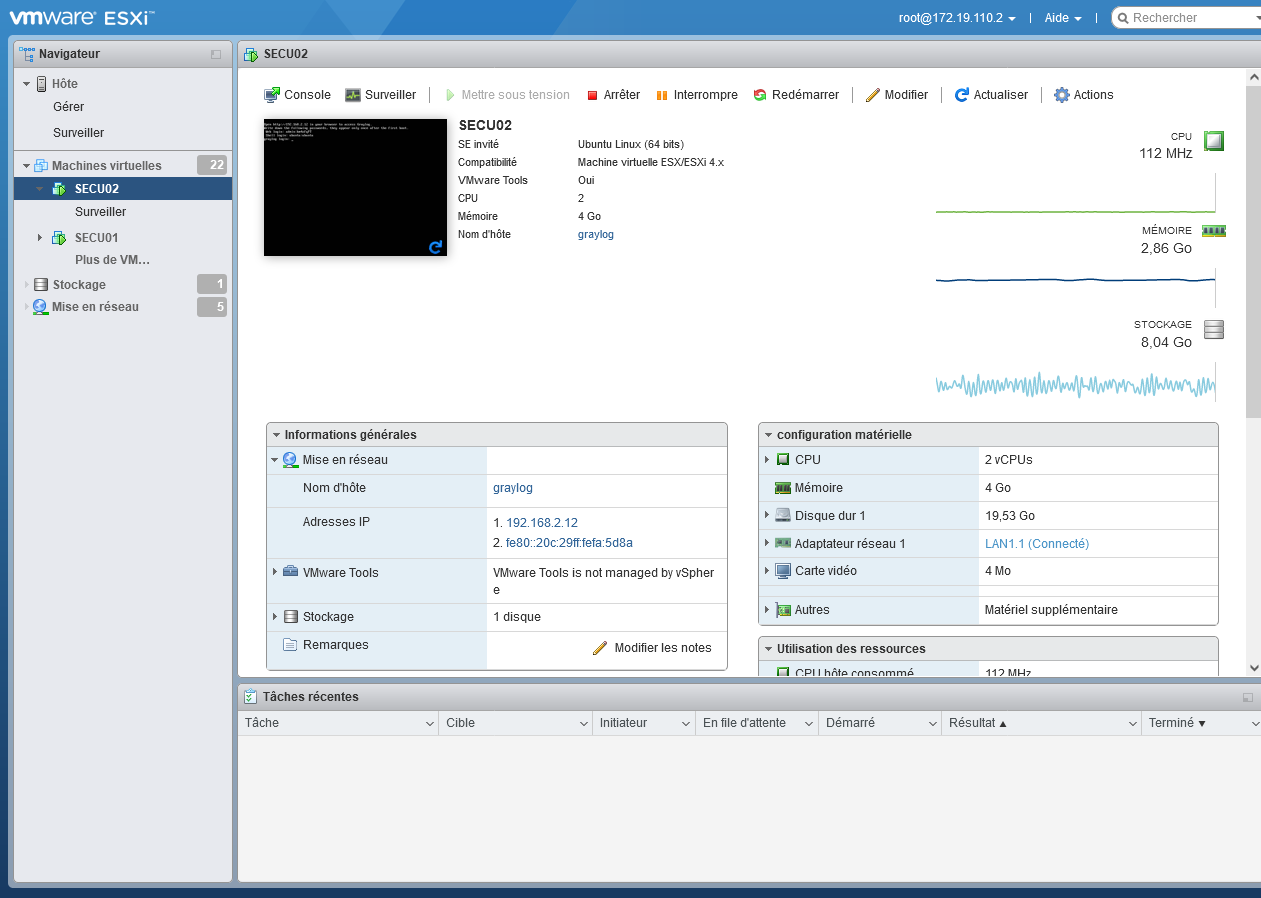The height and width of the screenshot is (898, 1261).
Task: Expand the SECU01 tree node
Action: tap(40, 238)
